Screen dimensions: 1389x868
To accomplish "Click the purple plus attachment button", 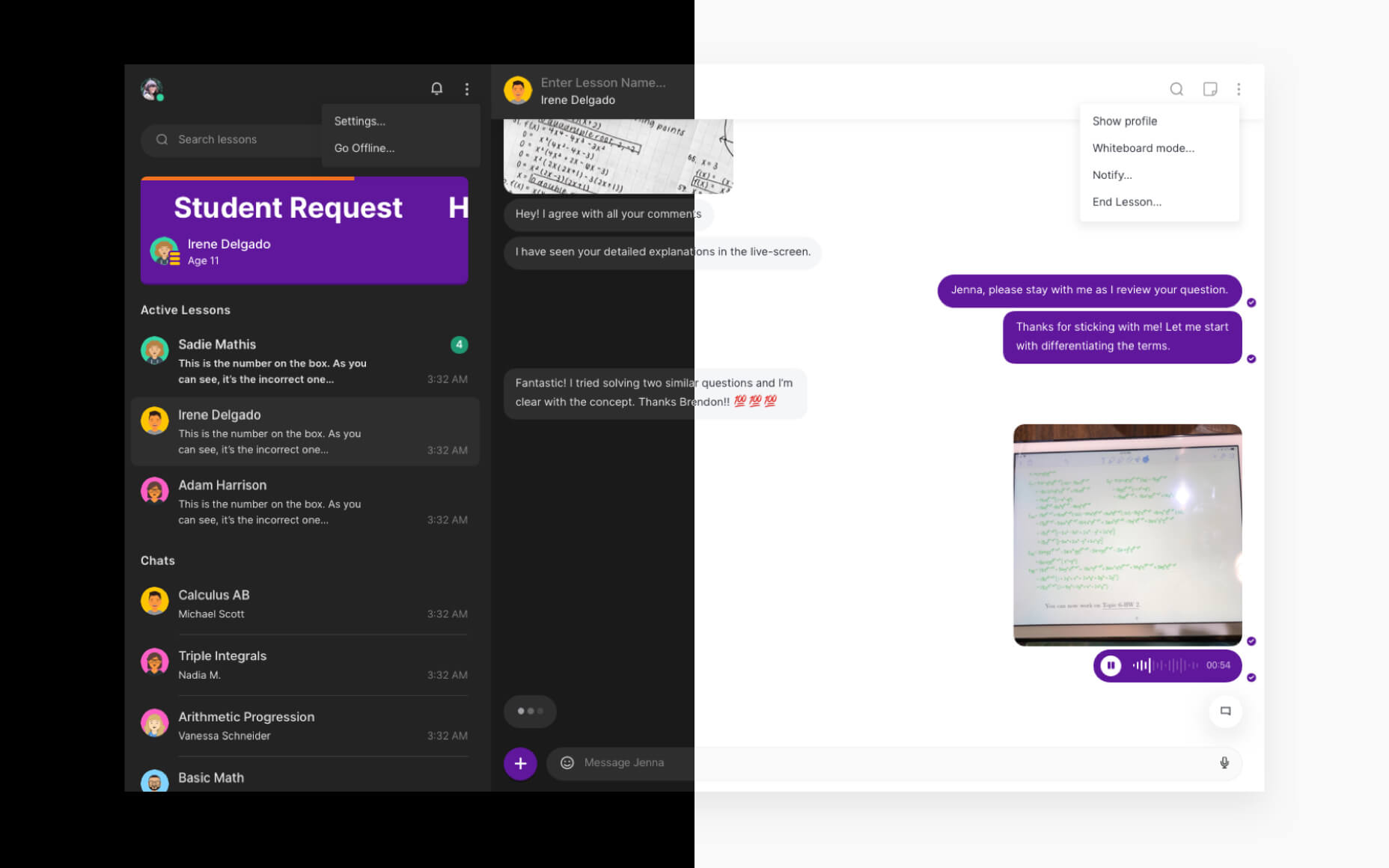I will coord(520,763).
